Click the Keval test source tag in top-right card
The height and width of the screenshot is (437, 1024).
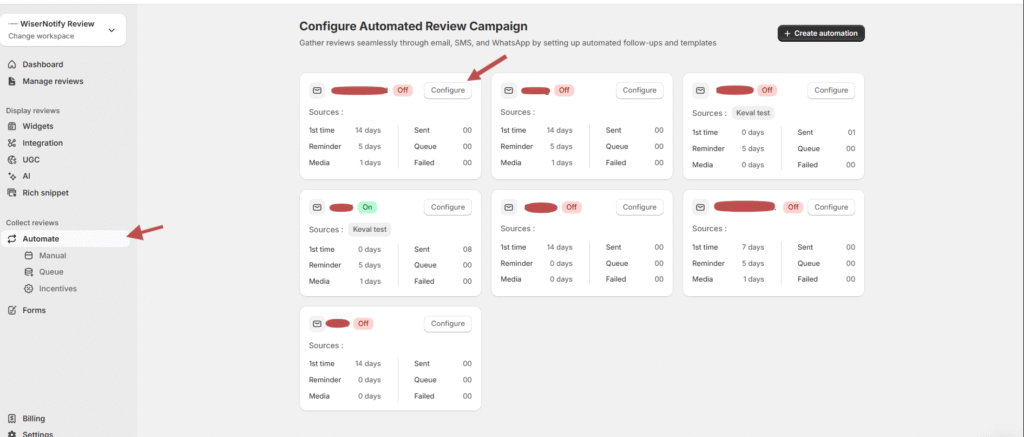(753, 113)
